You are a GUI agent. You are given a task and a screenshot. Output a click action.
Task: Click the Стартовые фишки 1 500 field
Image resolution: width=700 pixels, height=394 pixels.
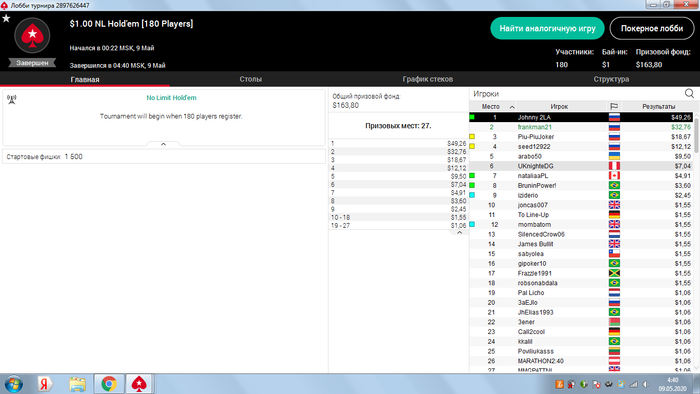coord(164,157)
